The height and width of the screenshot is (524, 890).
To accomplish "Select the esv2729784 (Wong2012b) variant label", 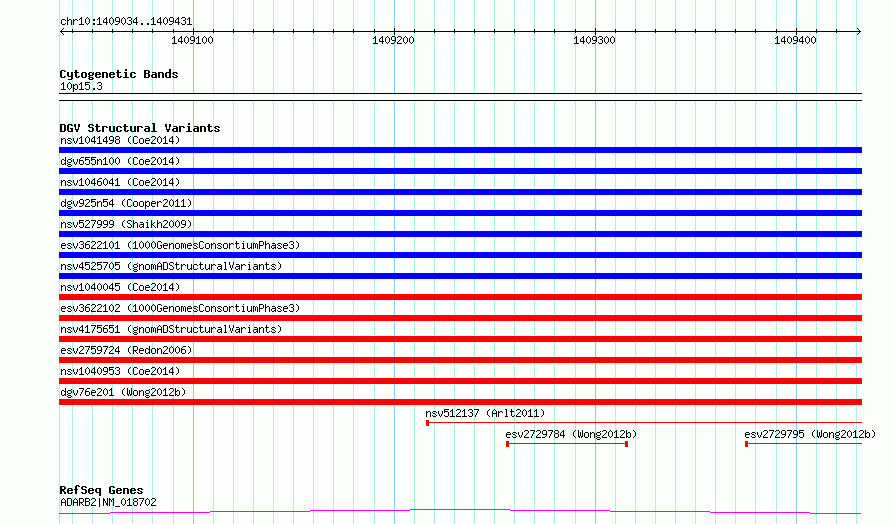I will point(571,434).
